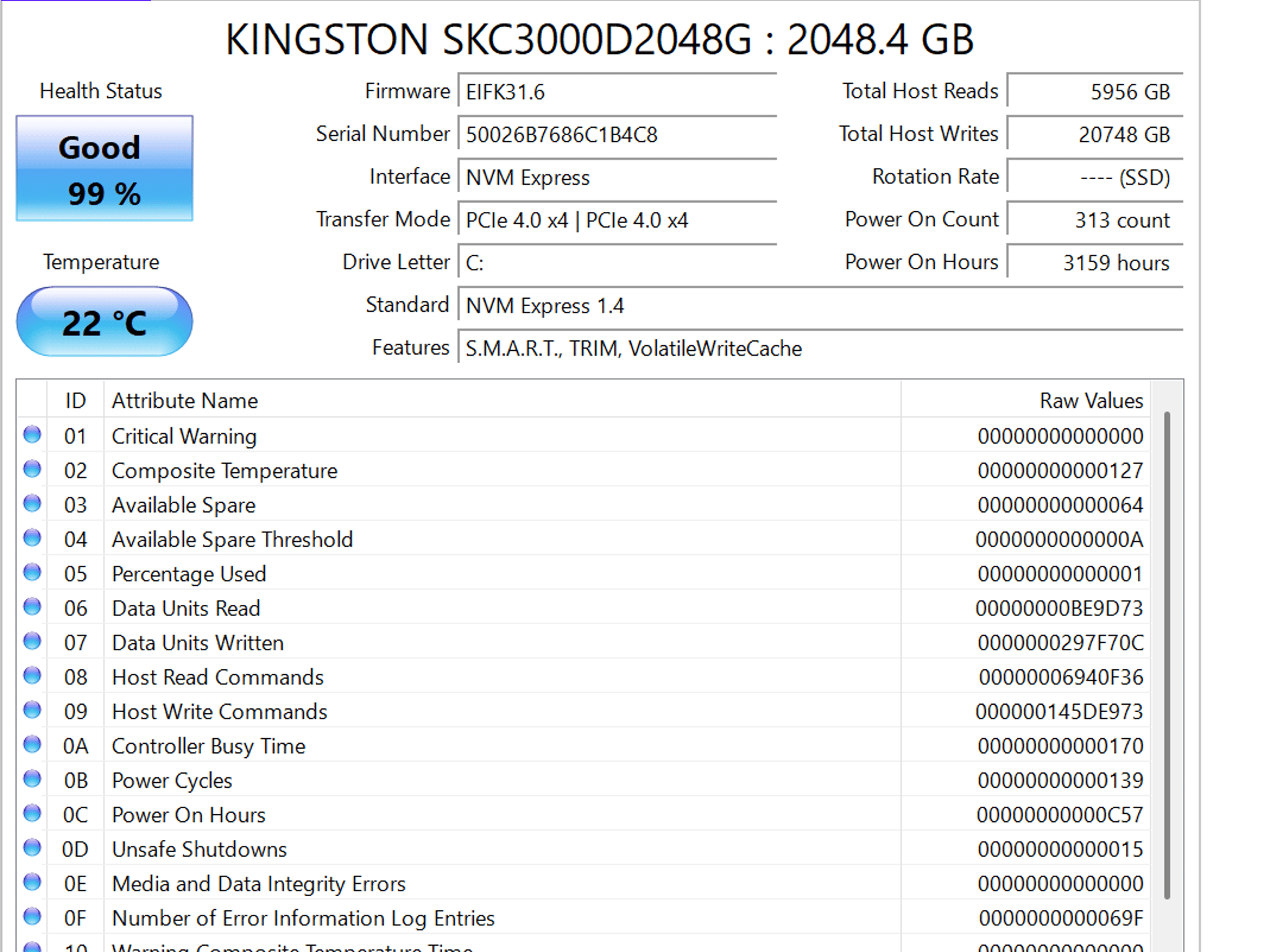Click the ID column header
This screenshot has width=1270, height=952.
(x=75, y=400)
